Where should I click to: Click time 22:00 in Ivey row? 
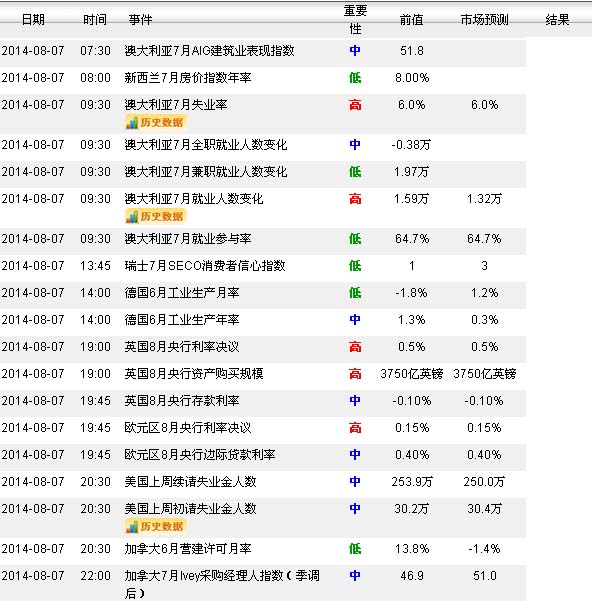(x=95, y=576)
